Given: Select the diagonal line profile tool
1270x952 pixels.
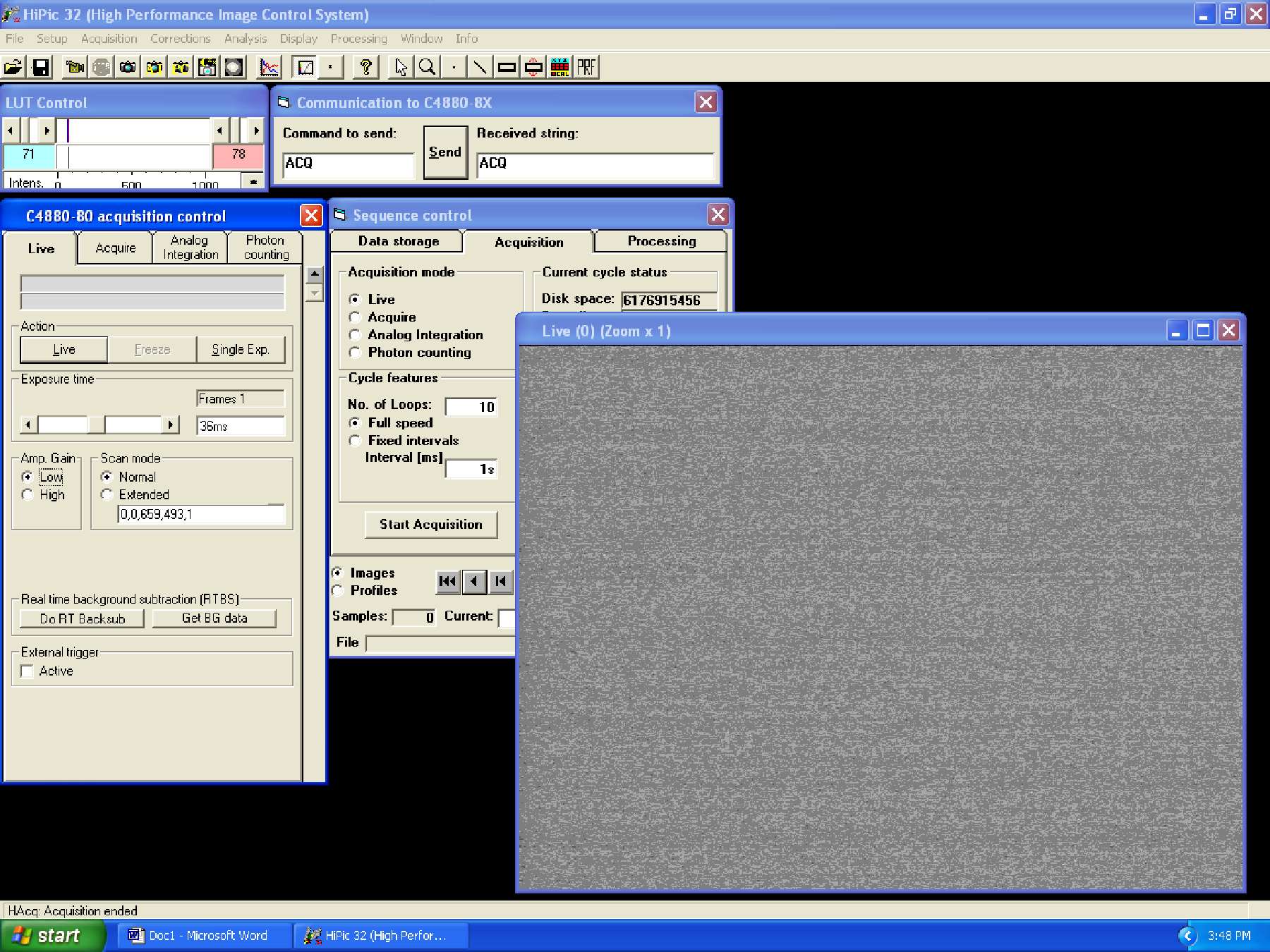Looking at the screenshot, I should pos(480,68).
